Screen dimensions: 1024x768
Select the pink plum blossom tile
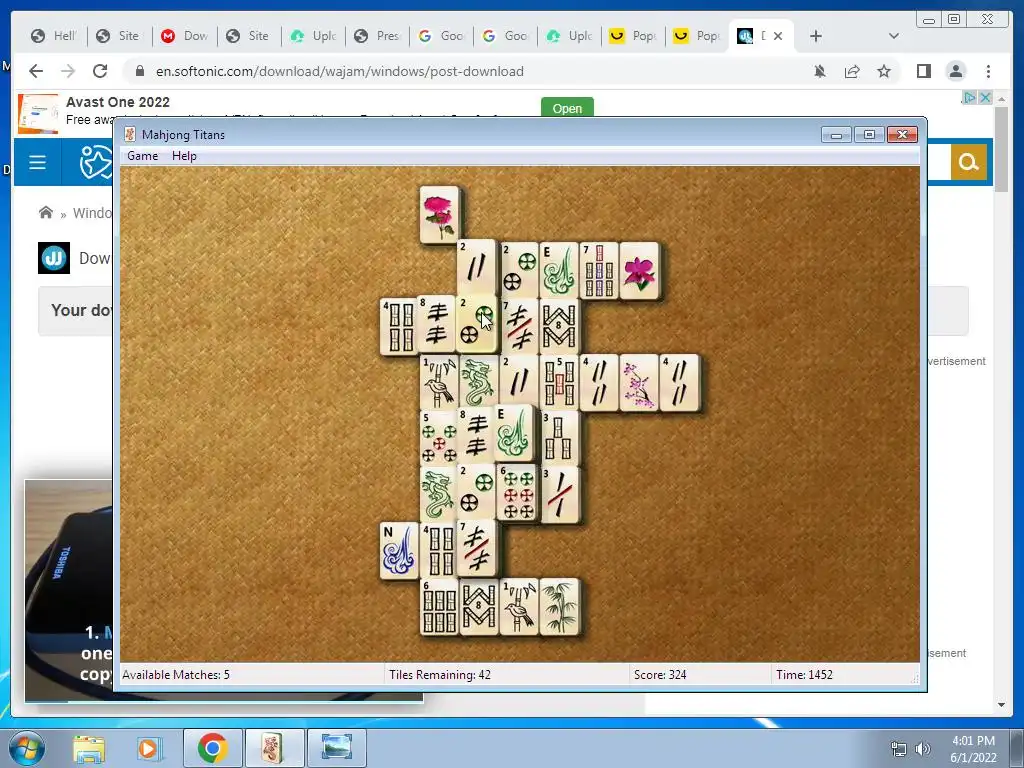pos(639,383)
